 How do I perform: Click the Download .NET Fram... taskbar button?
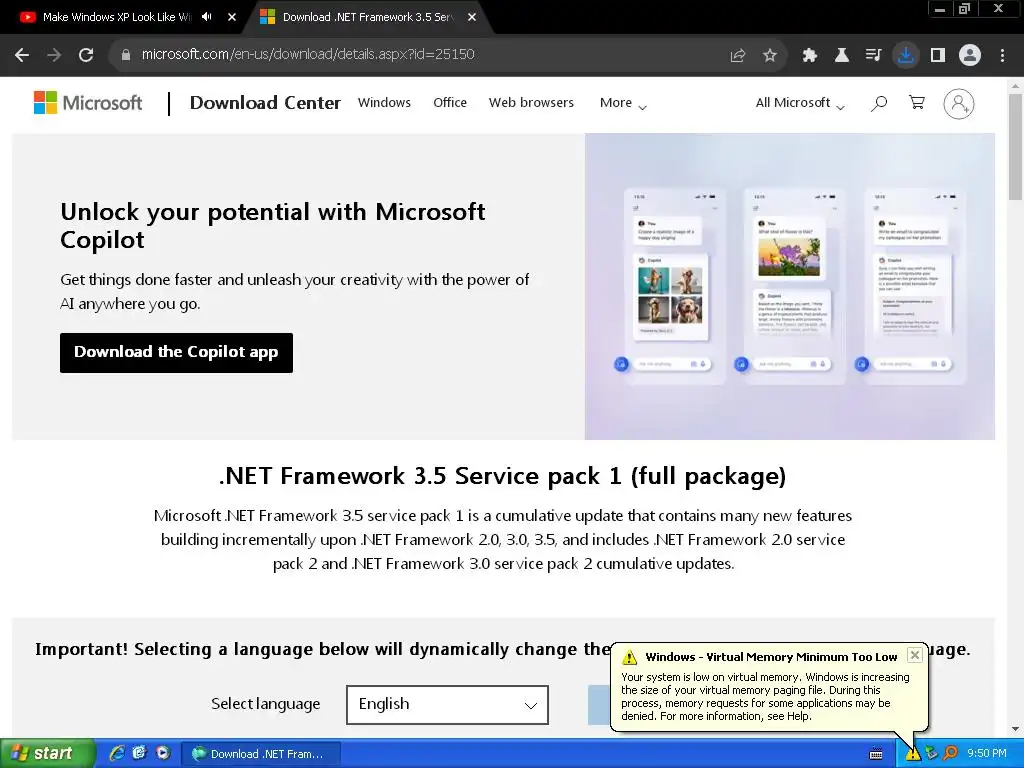(x=260, y=754)
